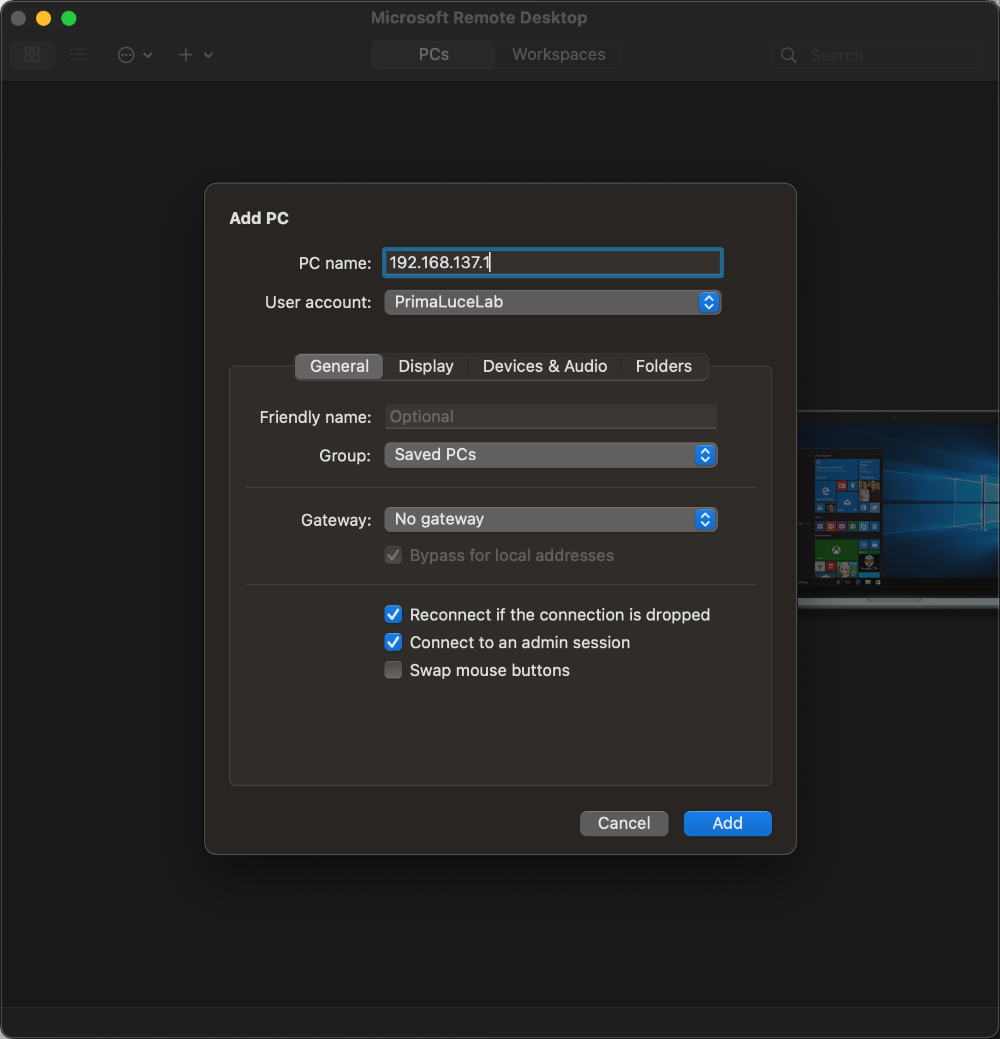Click the Friendly name field
The width and height of the screenshot is (1000, 1039).
point(551,417)
